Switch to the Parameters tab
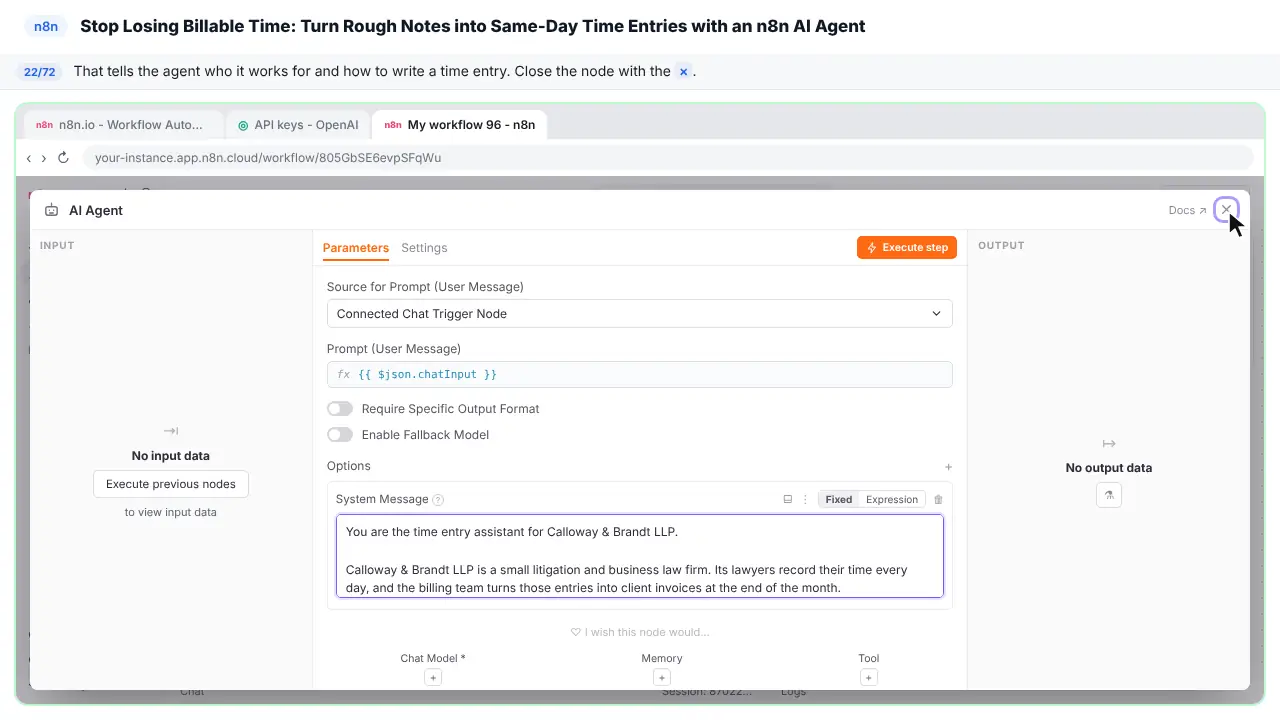 pos(355,248)
